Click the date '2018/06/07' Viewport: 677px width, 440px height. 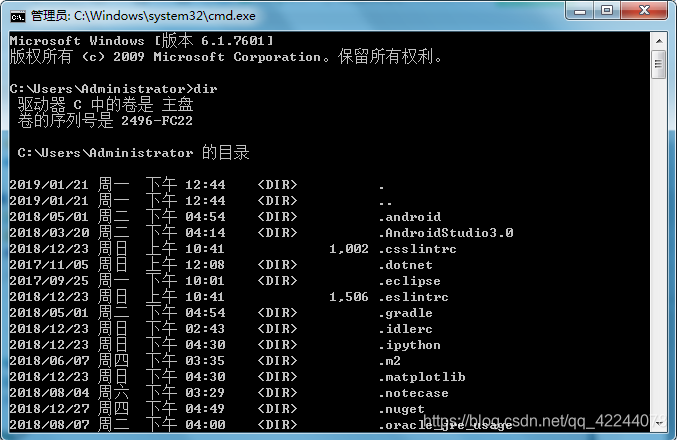[49, 361]
